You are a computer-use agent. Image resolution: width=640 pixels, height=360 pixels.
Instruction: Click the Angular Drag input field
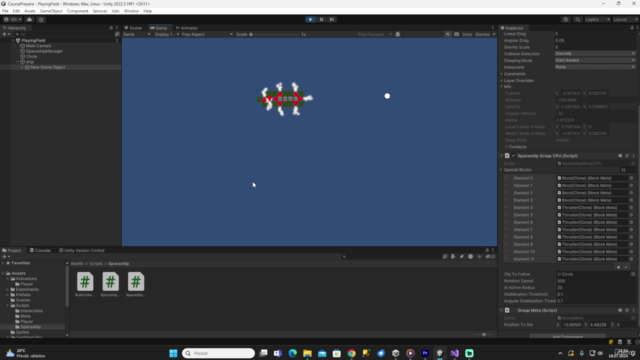tap(595, 40)
